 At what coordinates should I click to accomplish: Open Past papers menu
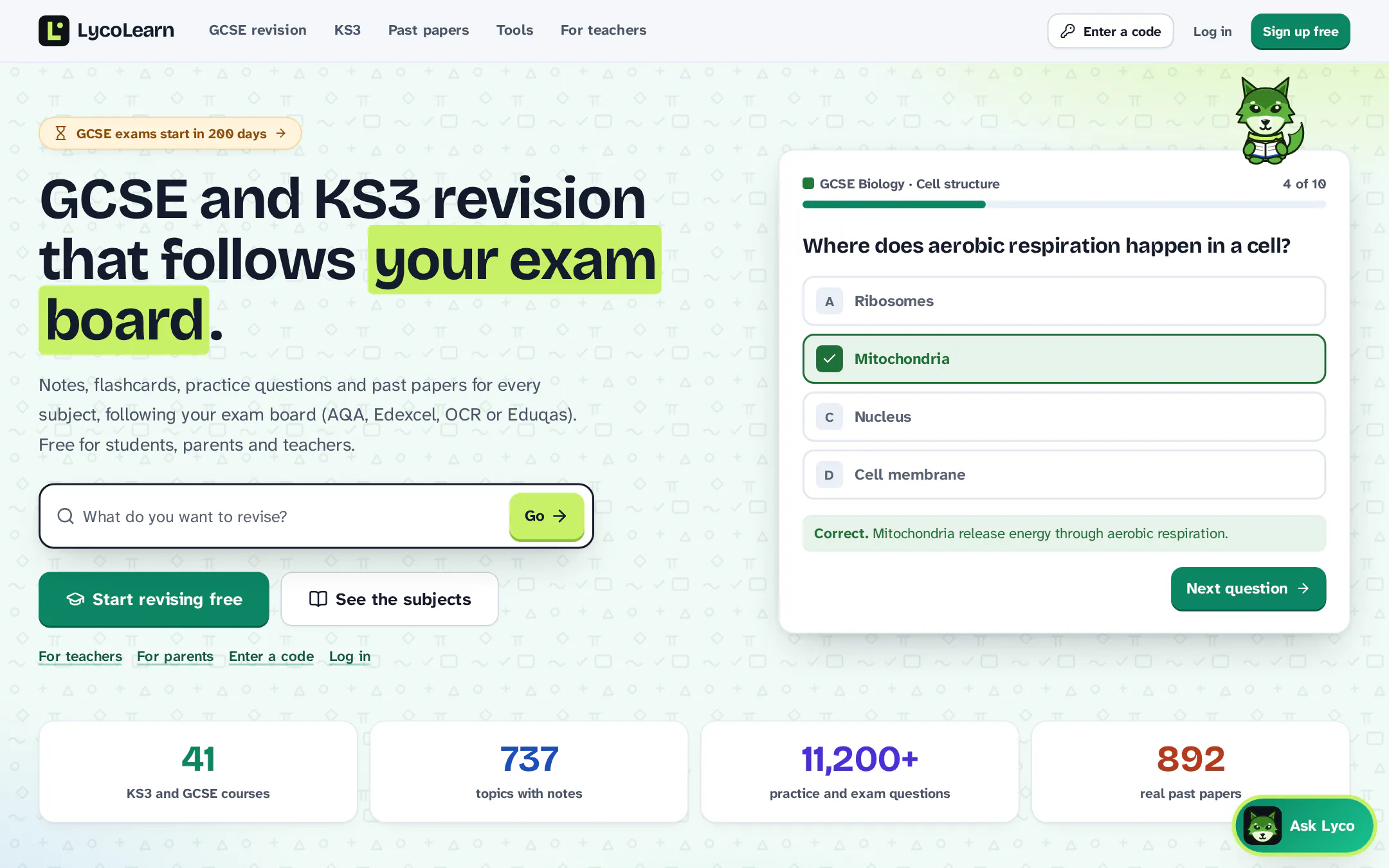point(429,30)
